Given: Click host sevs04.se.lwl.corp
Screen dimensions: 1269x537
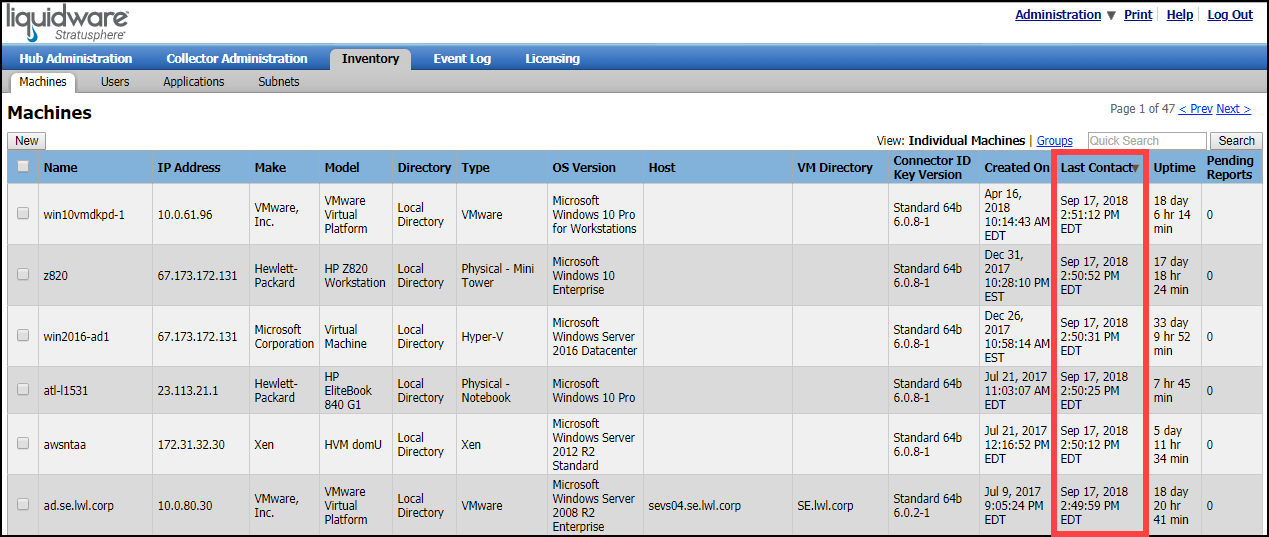Looking at the screenshot, I should tap(695, 506).
